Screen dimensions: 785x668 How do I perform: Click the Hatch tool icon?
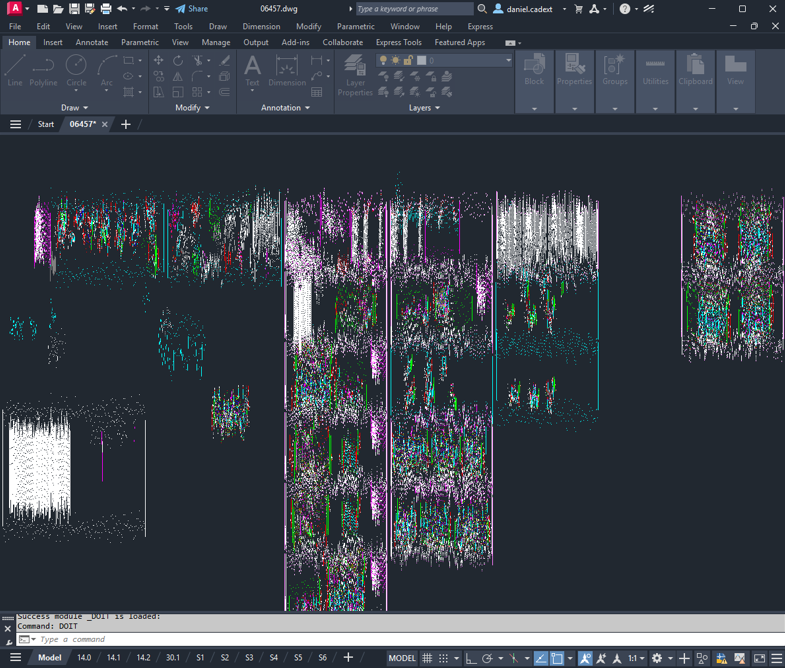pos(129,92)
